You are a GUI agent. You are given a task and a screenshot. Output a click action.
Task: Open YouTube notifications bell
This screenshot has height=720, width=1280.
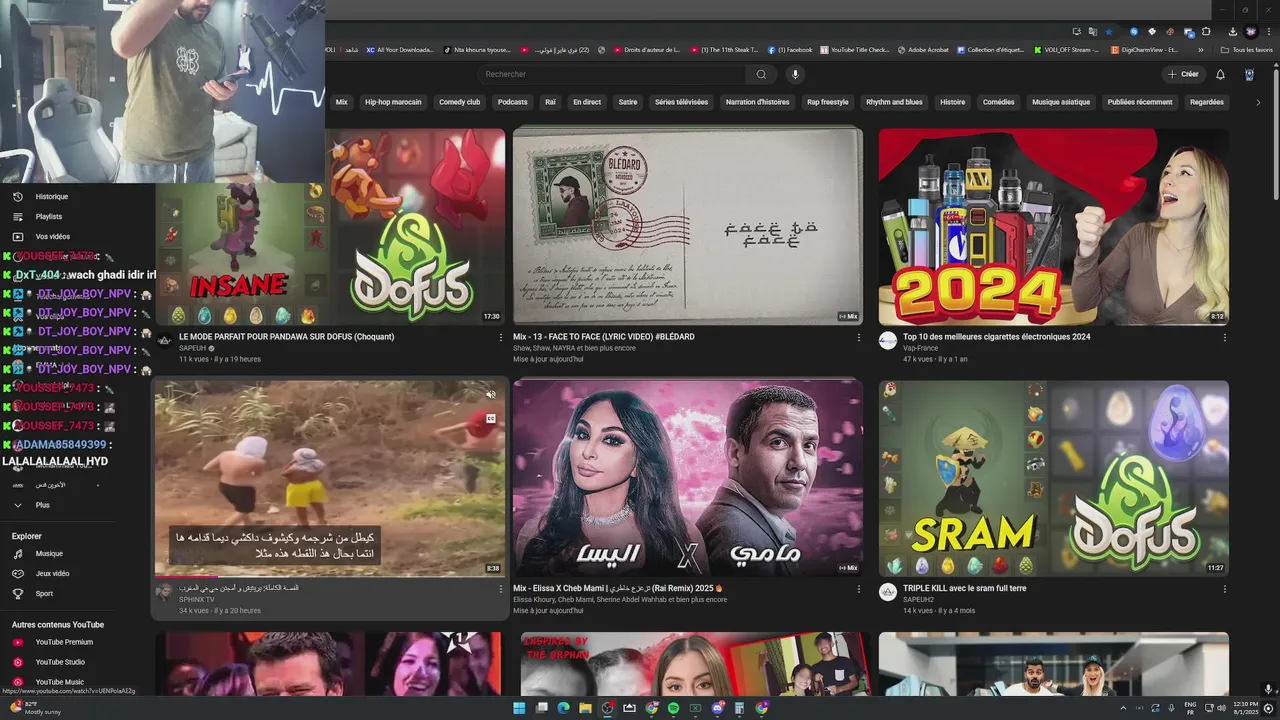[1220, 74]
